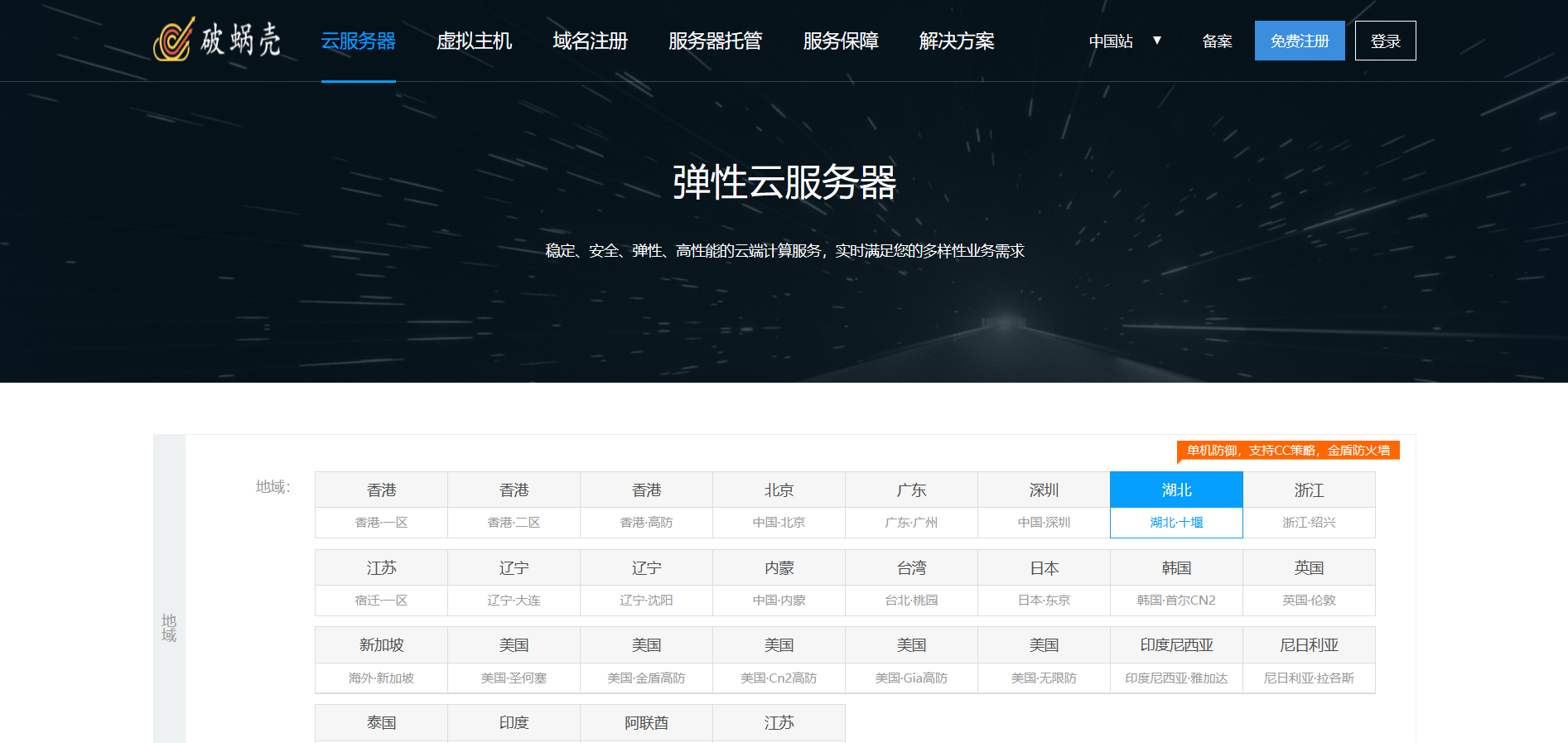Select 美国·圣何塞 region option

[514, 660]
